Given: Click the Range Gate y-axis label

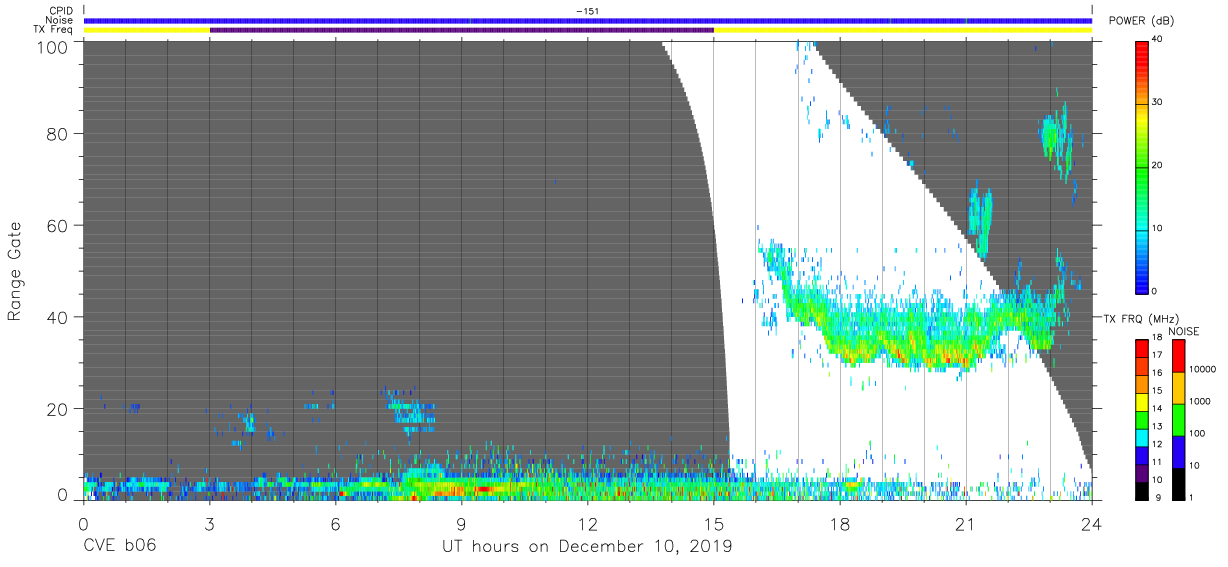Looking at the screenshot, I should click(x=15, y=272).
